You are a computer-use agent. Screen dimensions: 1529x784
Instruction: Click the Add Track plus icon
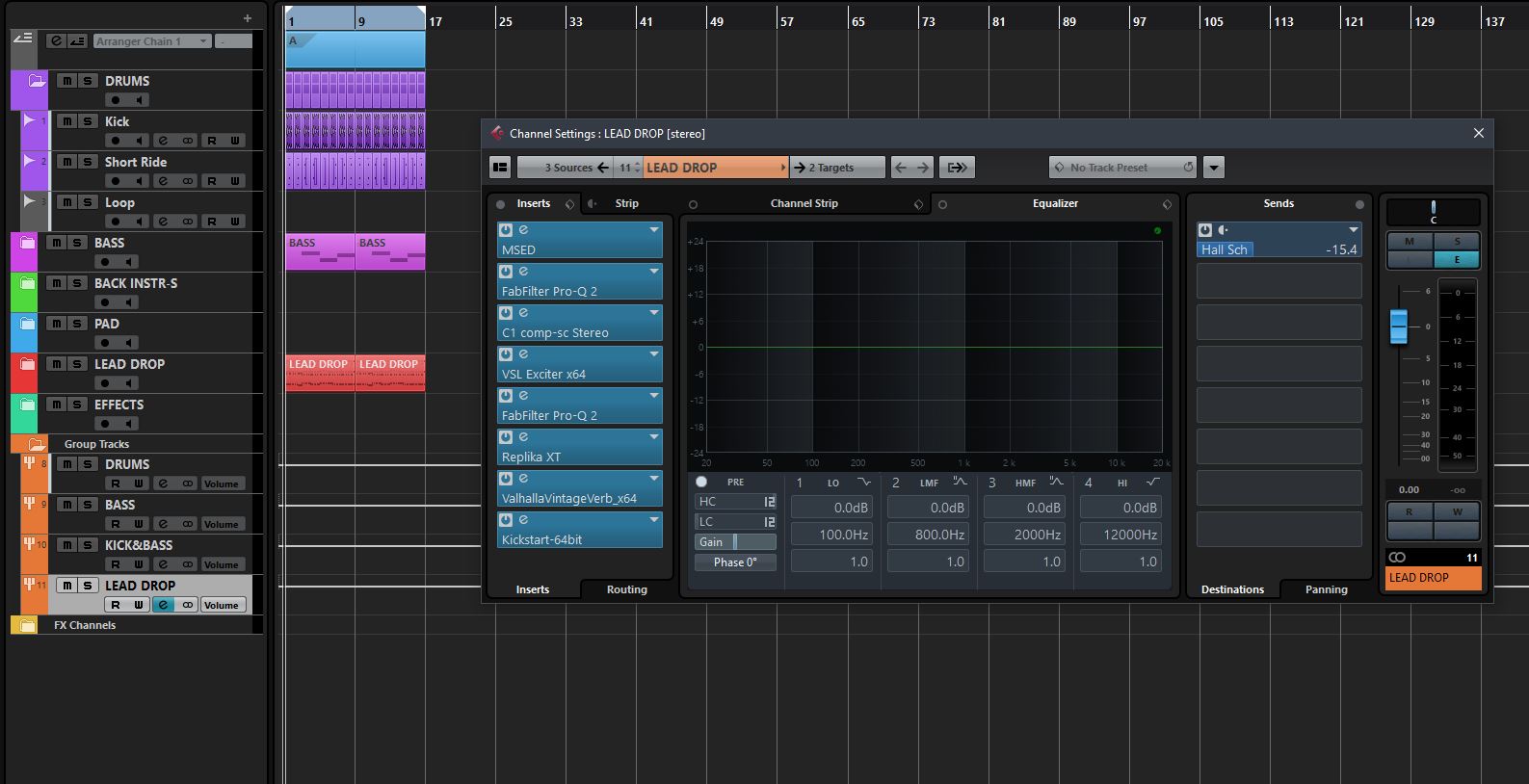coord(248,18)
